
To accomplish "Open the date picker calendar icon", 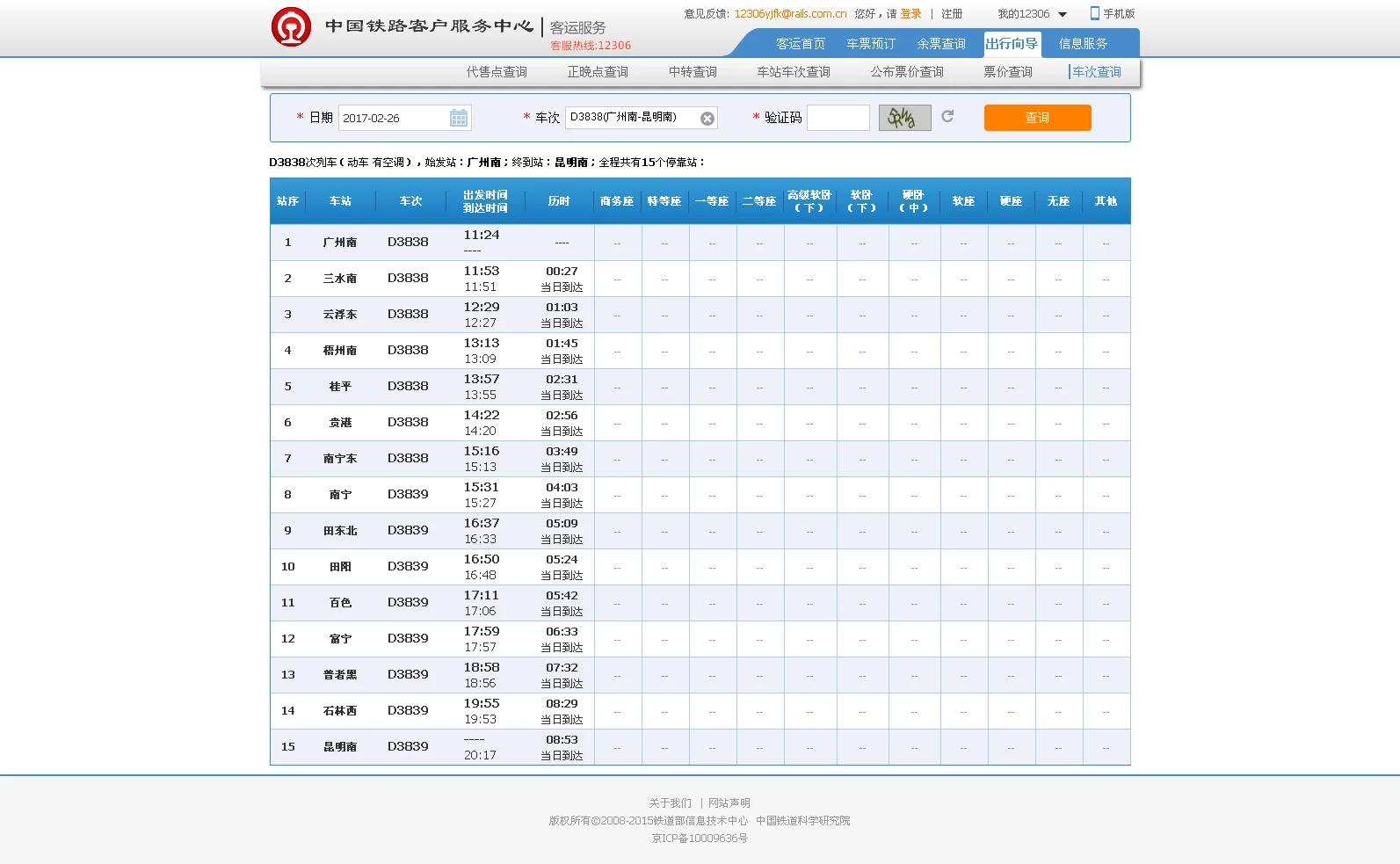I will click(459, 118).
